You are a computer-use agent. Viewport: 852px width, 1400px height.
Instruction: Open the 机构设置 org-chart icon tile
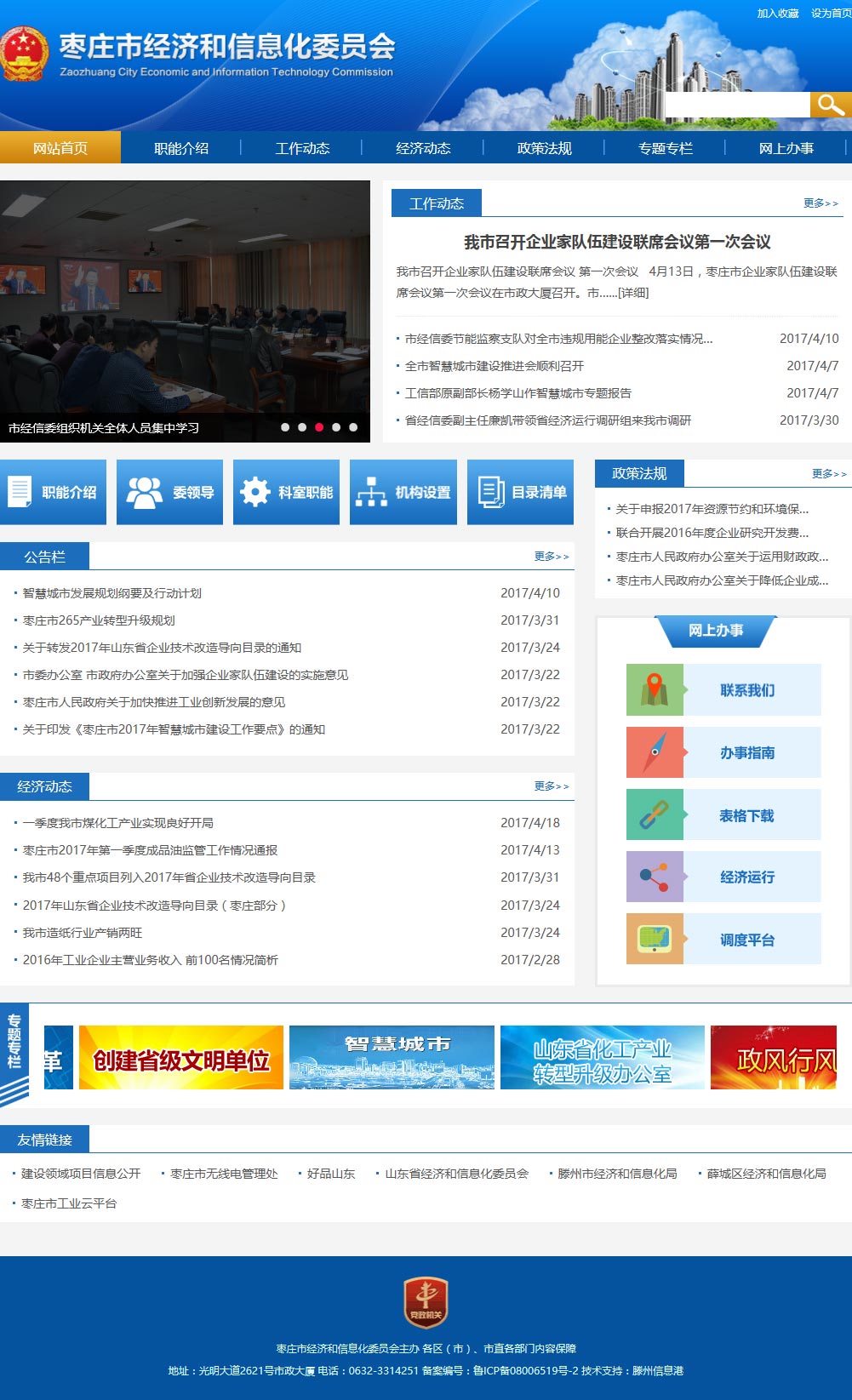click(x=403, y=492)
